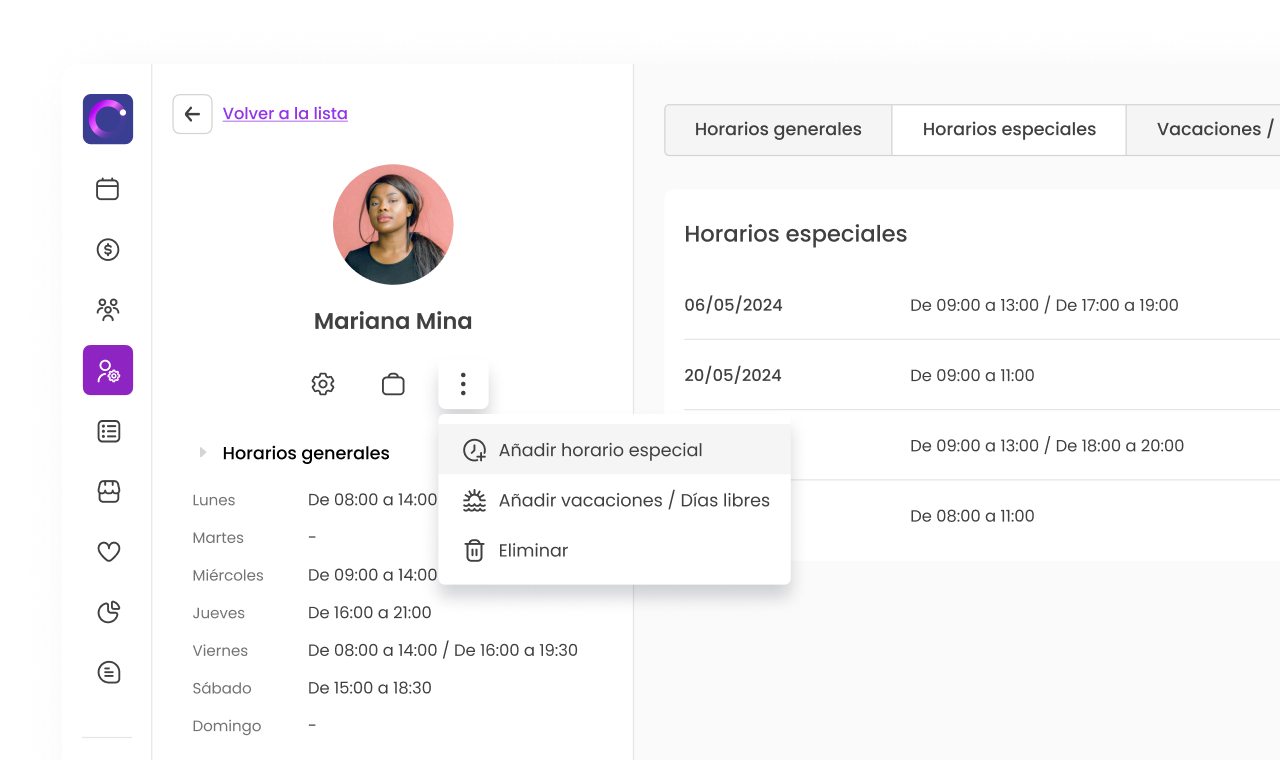Click the Mariana Mina name

(x=393, y=321)
